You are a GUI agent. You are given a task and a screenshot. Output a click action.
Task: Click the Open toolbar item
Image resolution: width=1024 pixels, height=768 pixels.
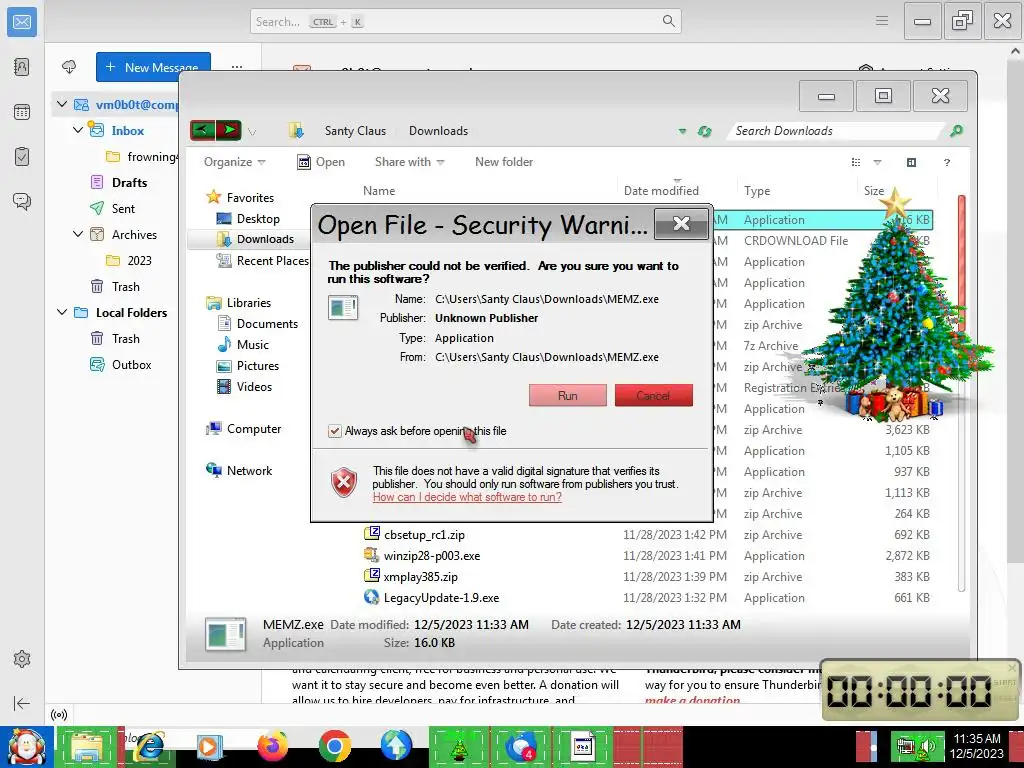(x=321, y=162)
